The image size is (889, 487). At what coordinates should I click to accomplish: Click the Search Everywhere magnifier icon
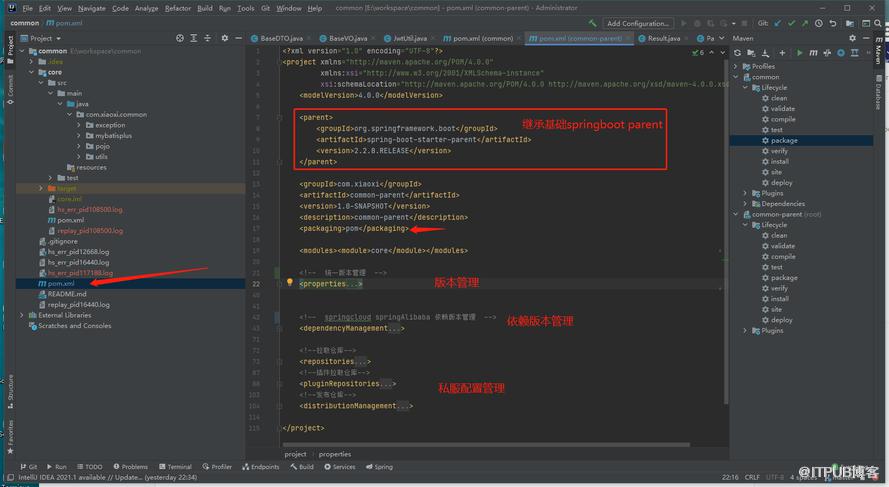[x=878, y=23]
